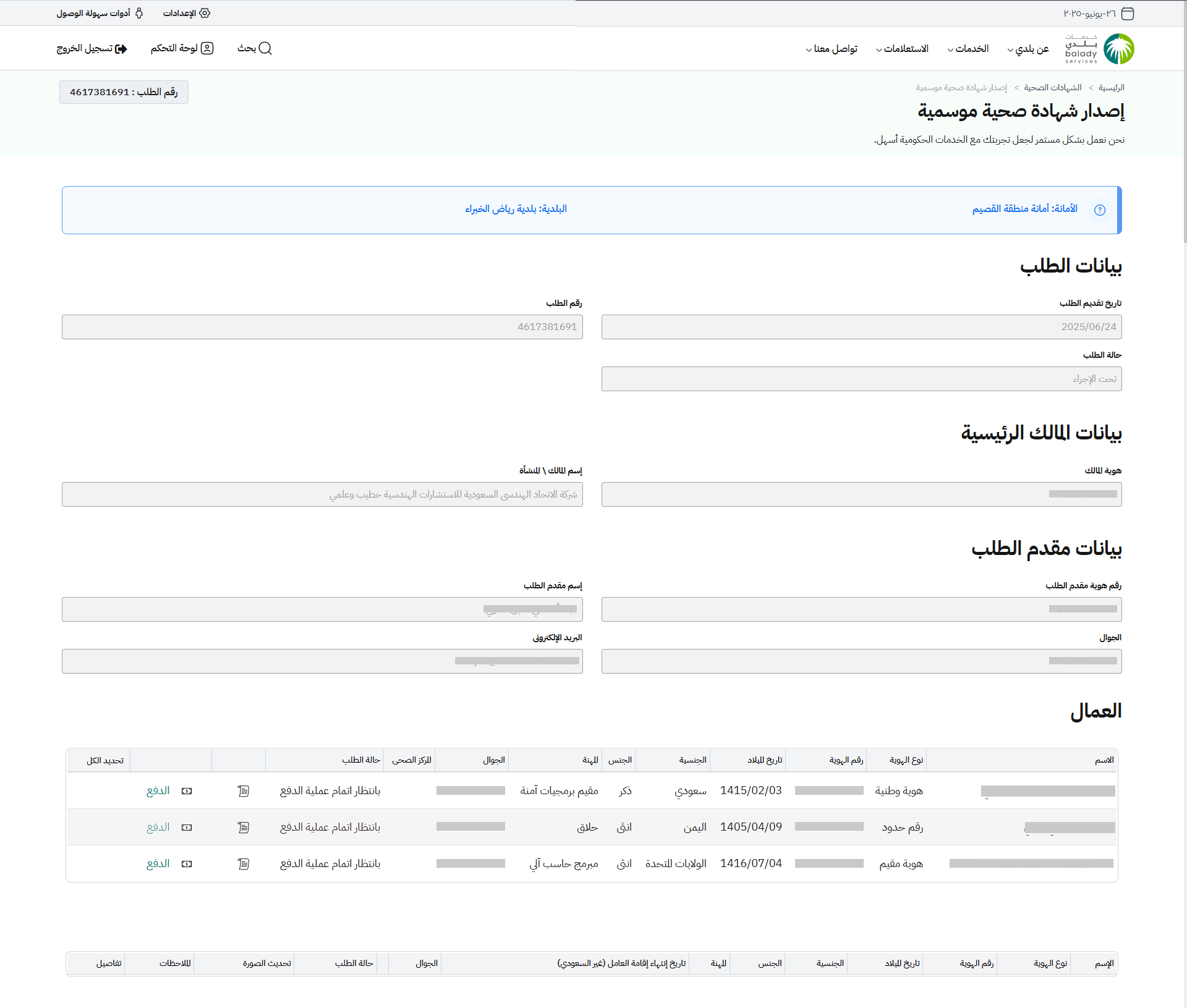Click 'الدفع' link for the Saudi worker
This screenshot has height=1008, width=1187.
click(158, 791)
